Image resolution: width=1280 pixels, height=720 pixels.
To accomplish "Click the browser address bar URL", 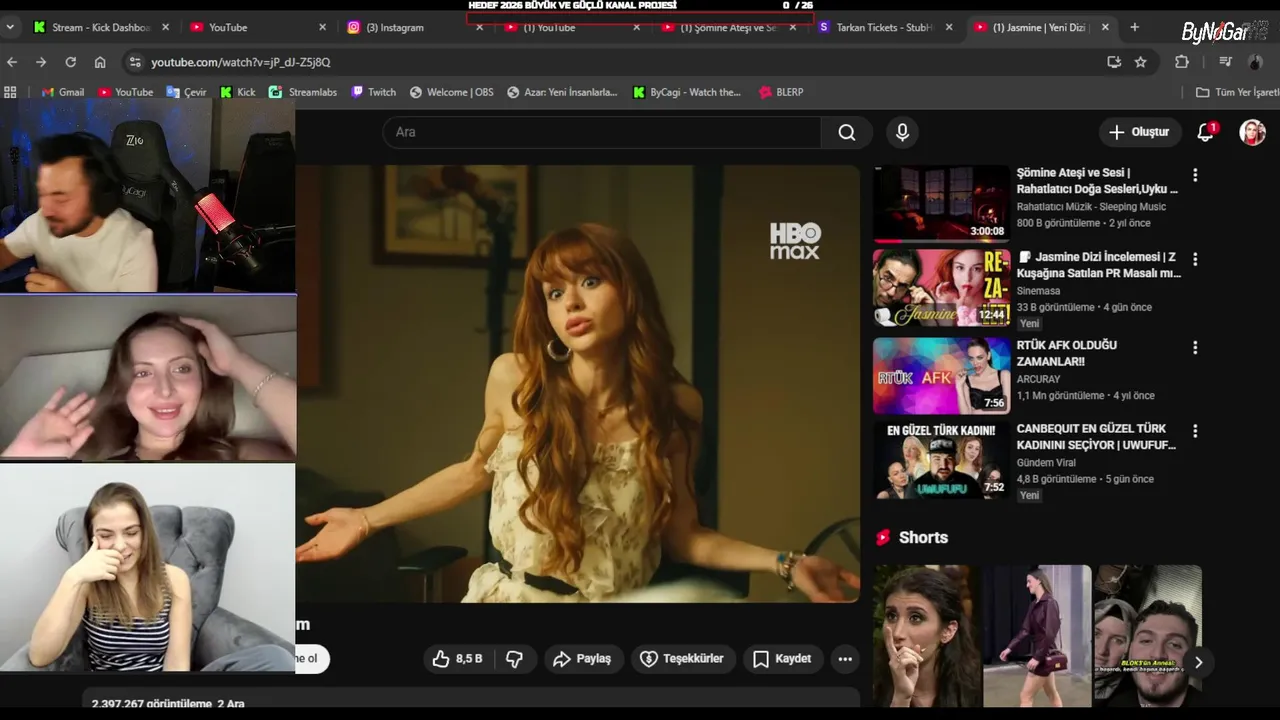I will tap(240, 62).
